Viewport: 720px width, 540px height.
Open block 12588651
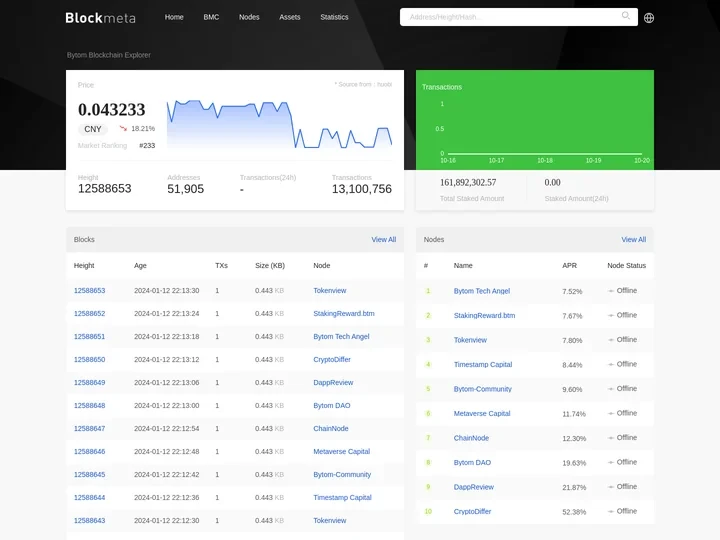coord(90,336)
